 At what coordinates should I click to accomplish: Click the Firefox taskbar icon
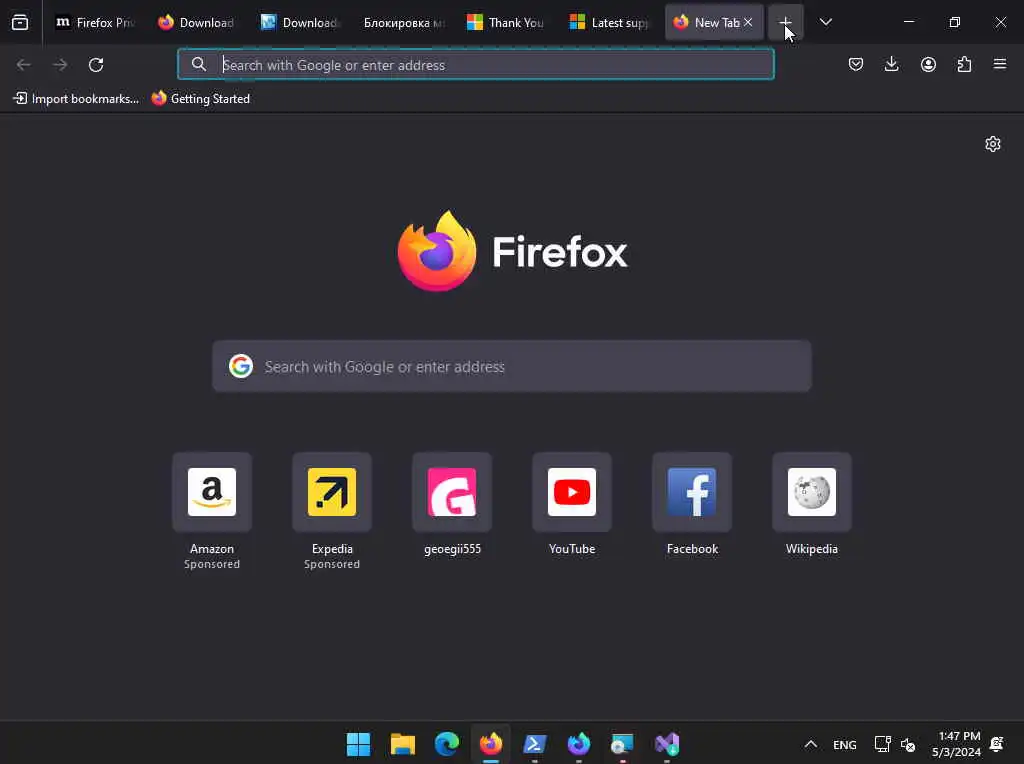coord(491,744)
